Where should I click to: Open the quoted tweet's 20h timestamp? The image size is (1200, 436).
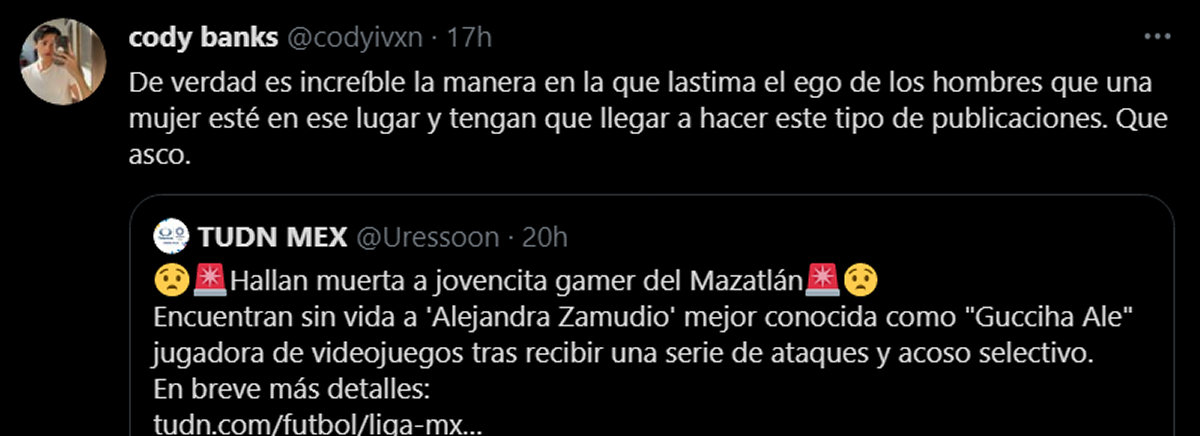tap(544, 237)
